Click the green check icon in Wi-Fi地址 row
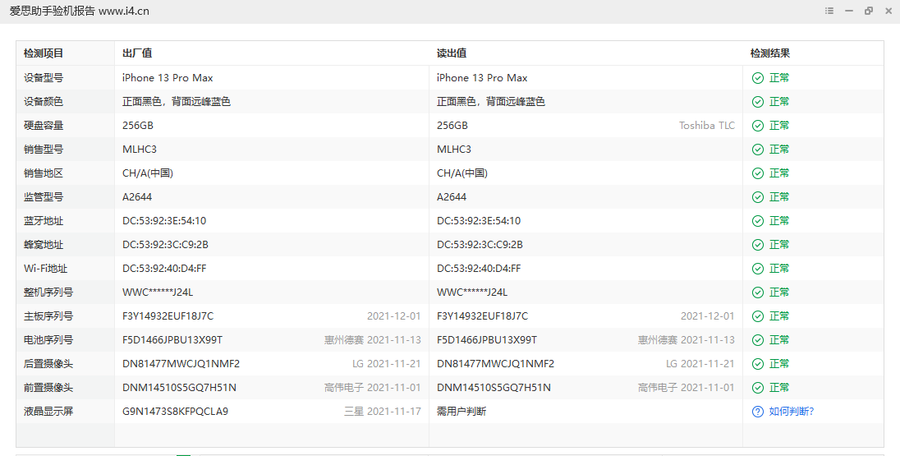Screen dimensions: 900x456 (x=758, y=269)
